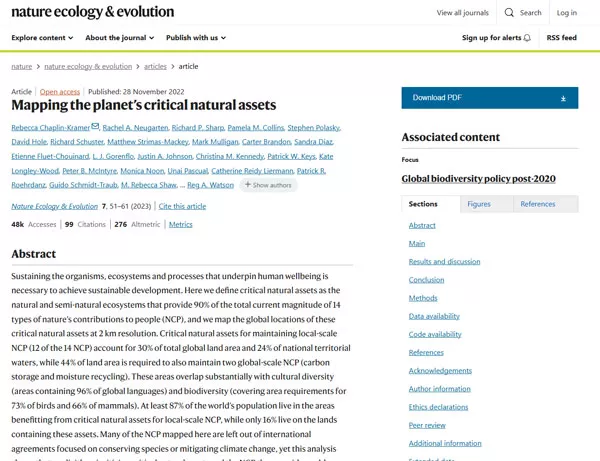Open the Metrics link
600x461 pixels.
(x=180, y=225)
